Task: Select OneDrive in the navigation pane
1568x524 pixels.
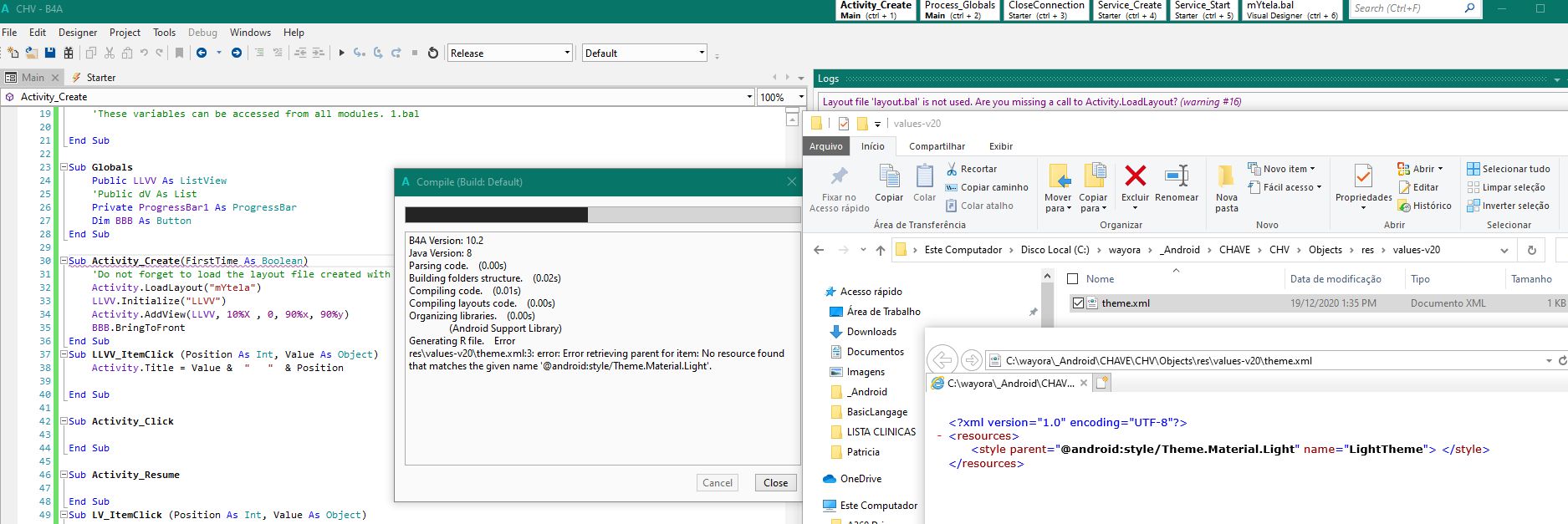Action: [861, 479]
